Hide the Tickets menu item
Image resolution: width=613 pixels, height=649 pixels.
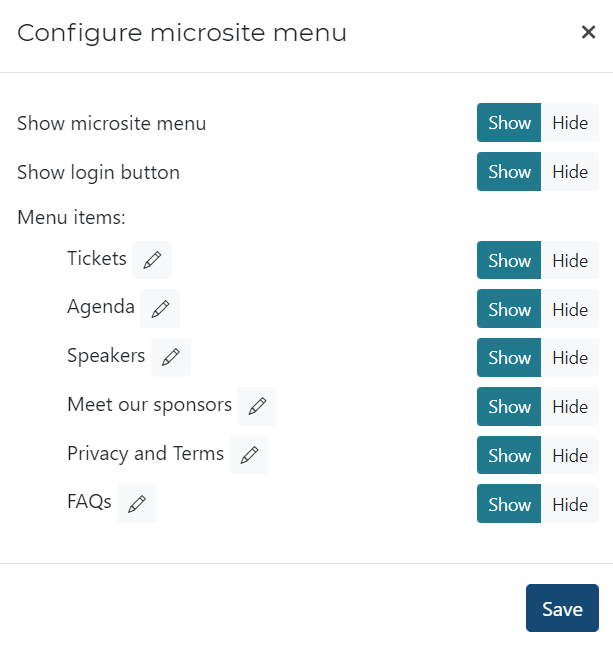(x=570, y=261)
